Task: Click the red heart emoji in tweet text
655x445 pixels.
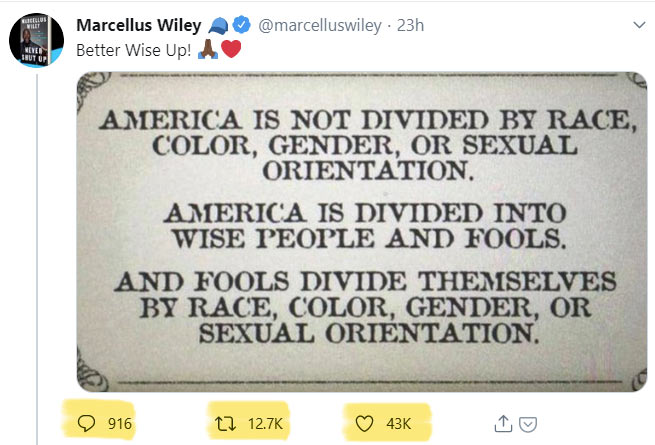Action: click(232, 48)
